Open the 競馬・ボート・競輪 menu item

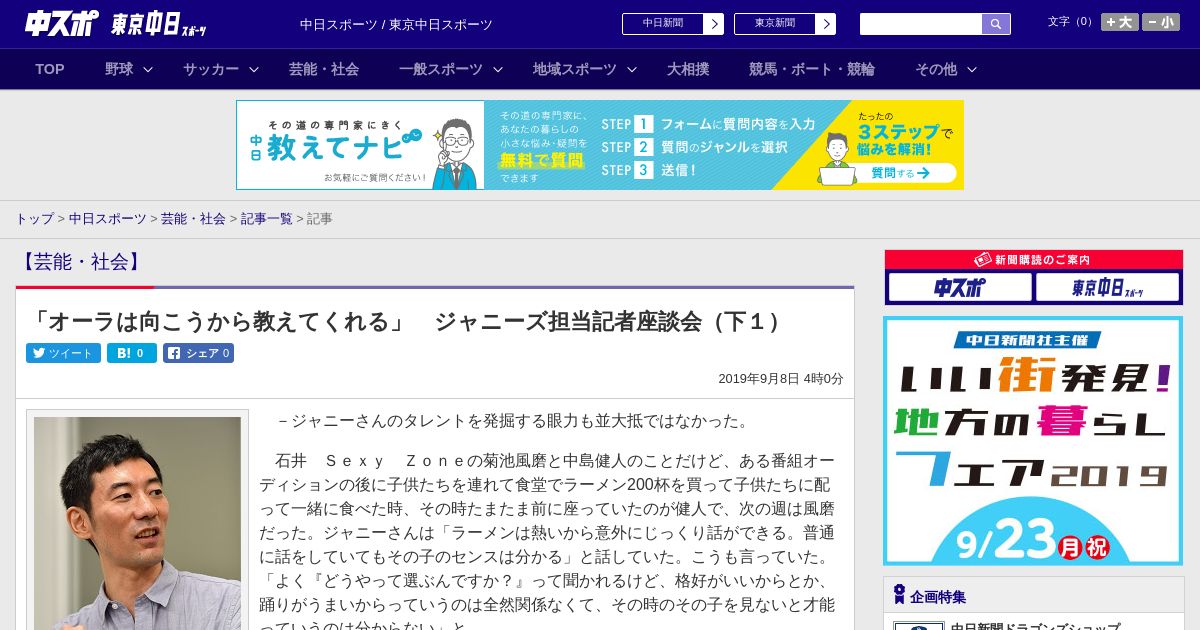[x=812, y=69]
